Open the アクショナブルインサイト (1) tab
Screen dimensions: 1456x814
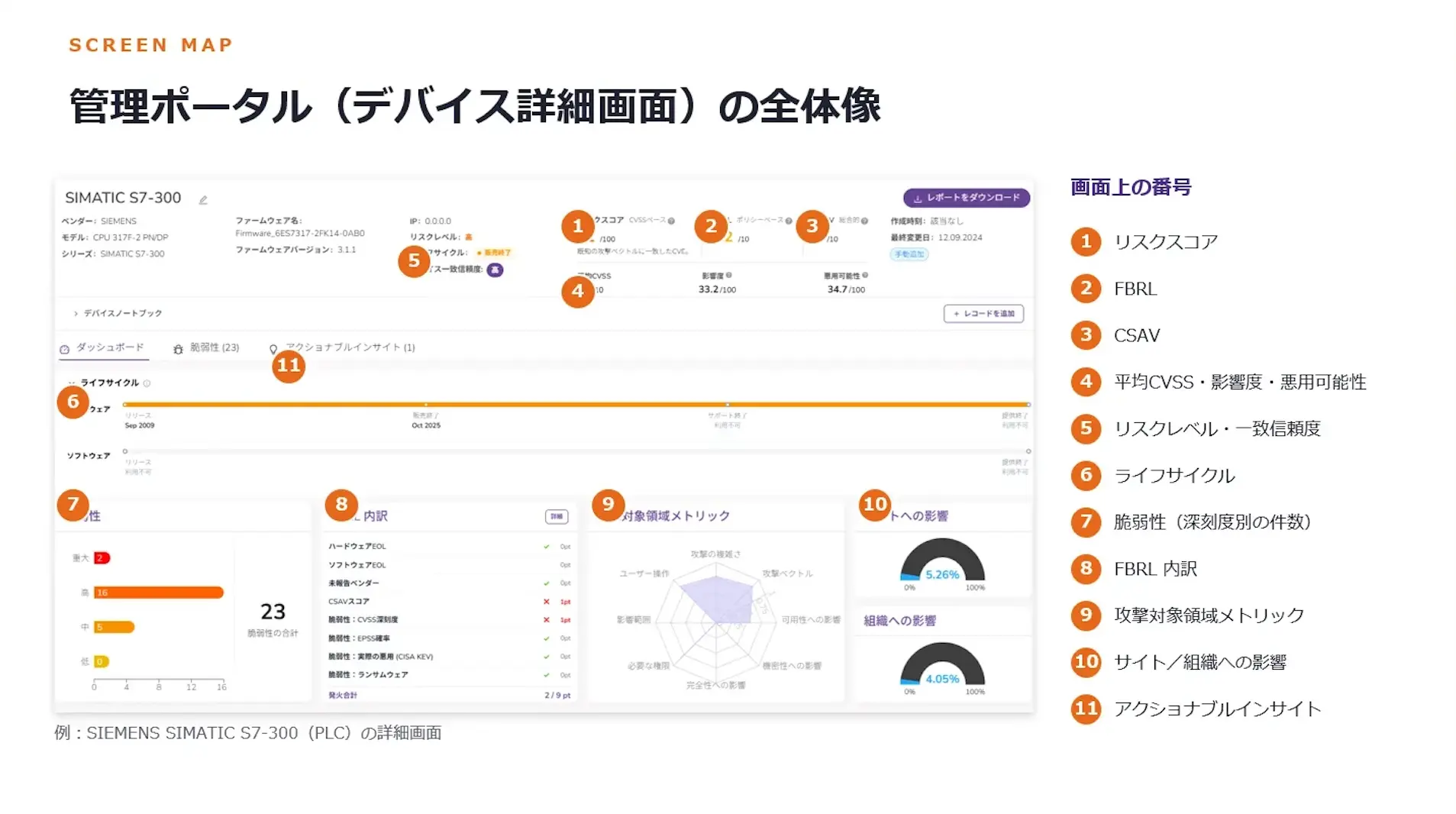342,347
